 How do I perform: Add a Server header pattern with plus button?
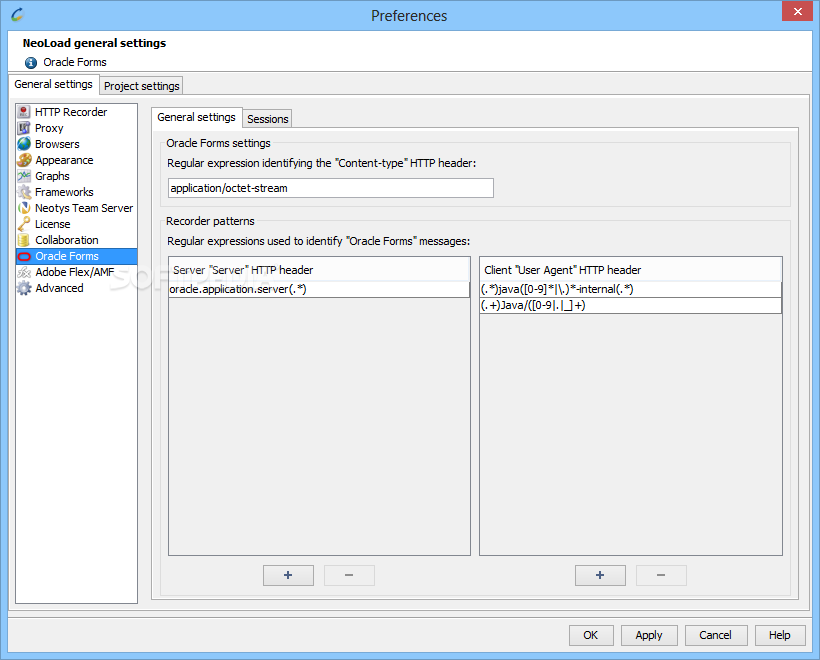coord(288,575)
